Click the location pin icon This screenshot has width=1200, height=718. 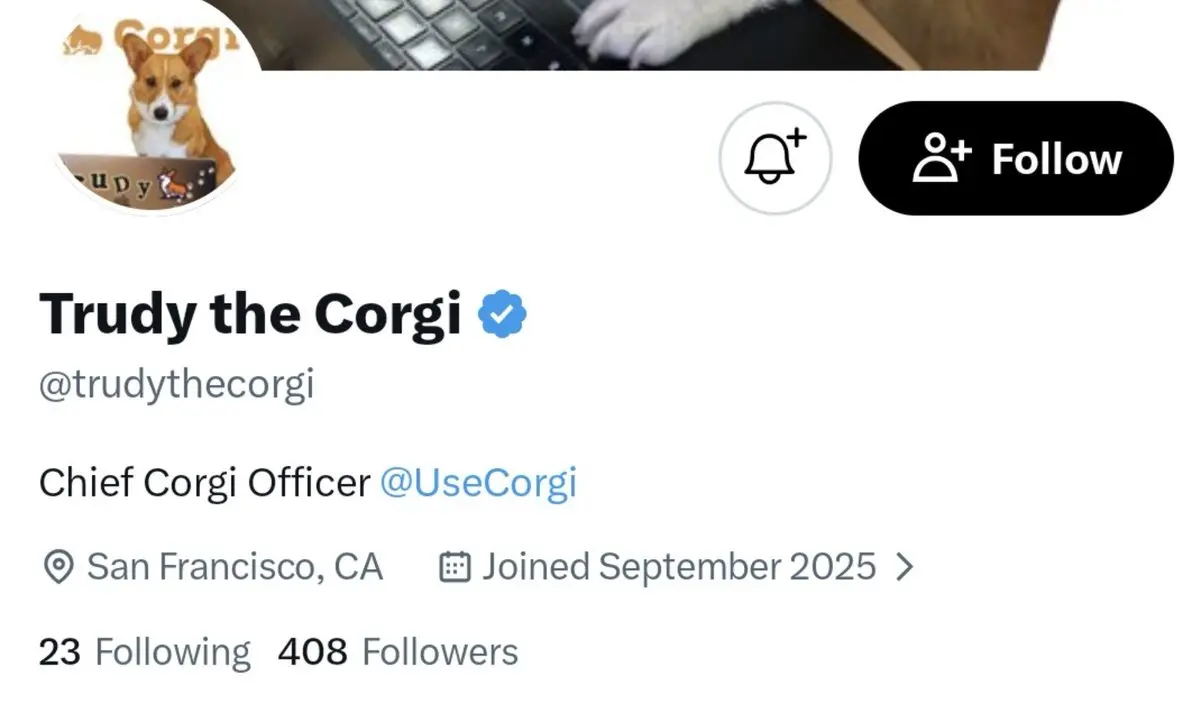pyautogui.click(x=59, y=568)
